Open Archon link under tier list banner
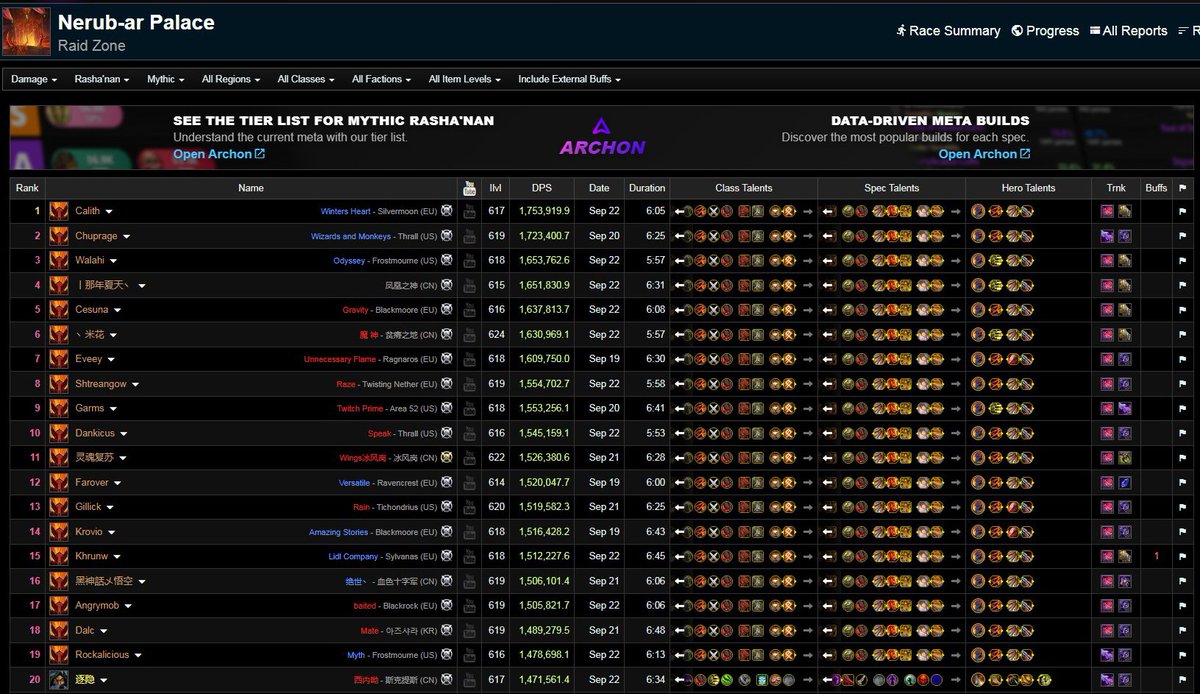This screenshot has height=694, width=1200. click(219, 154)
